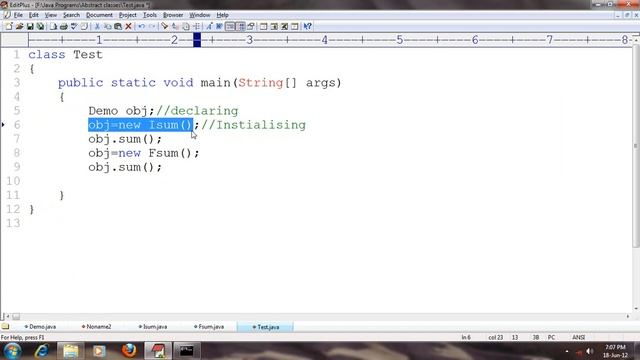Open the Document menu
640x360 pixels.
pyautogui.click(x=99, y=15)
